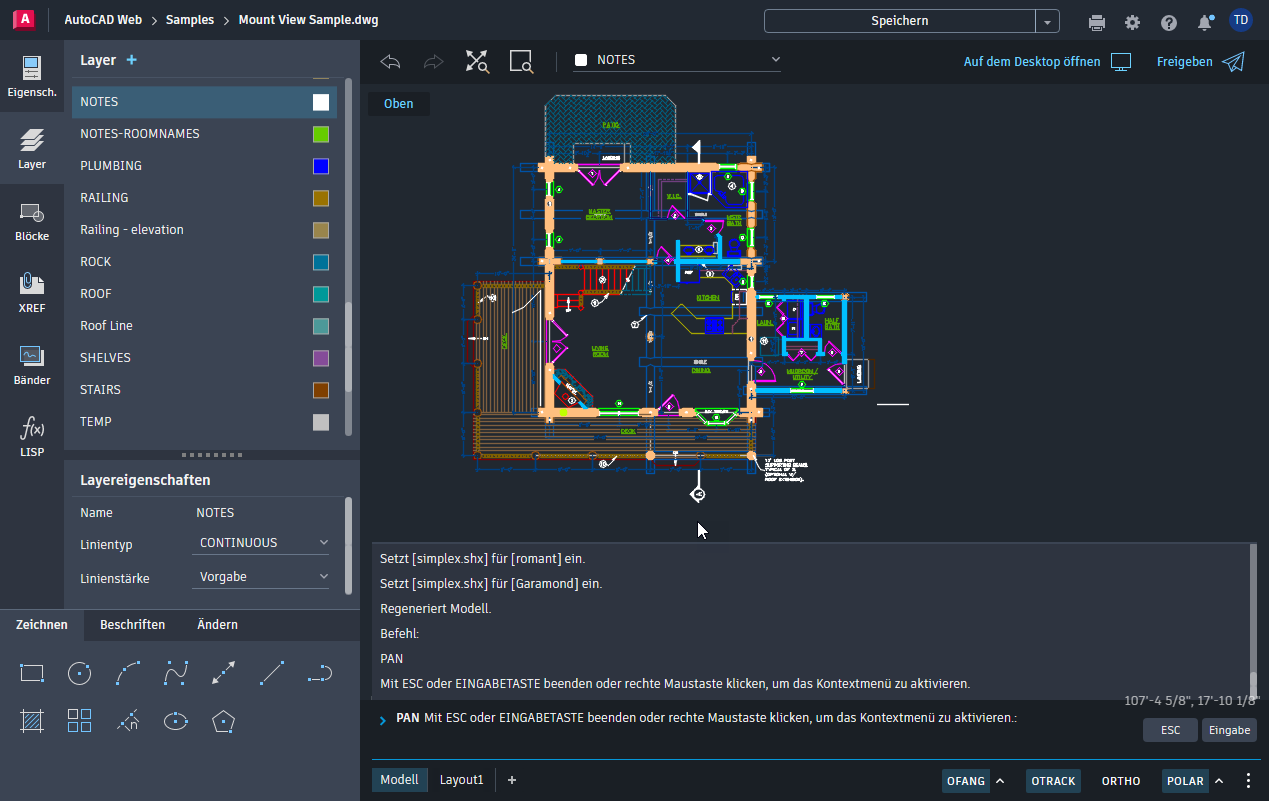Select the Rectangle draw tool
Screen dimensions: 1269x801
coord(32,673)
